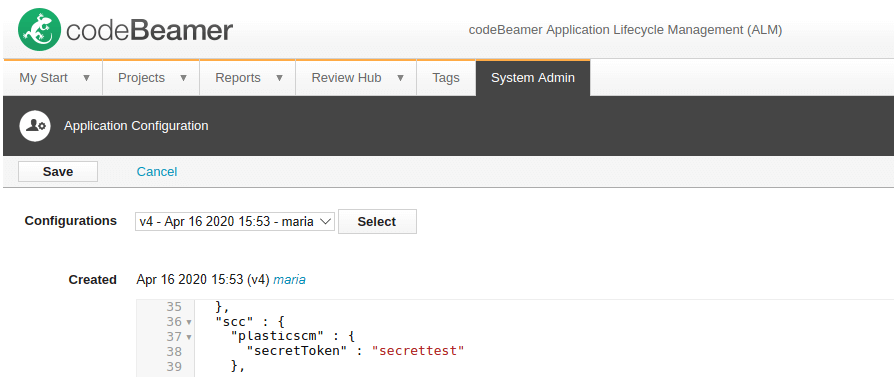The height and width of the screenshot is (377, 894).
Task: Expand the Reports dropdown arrow
Action: pos(279,78)
